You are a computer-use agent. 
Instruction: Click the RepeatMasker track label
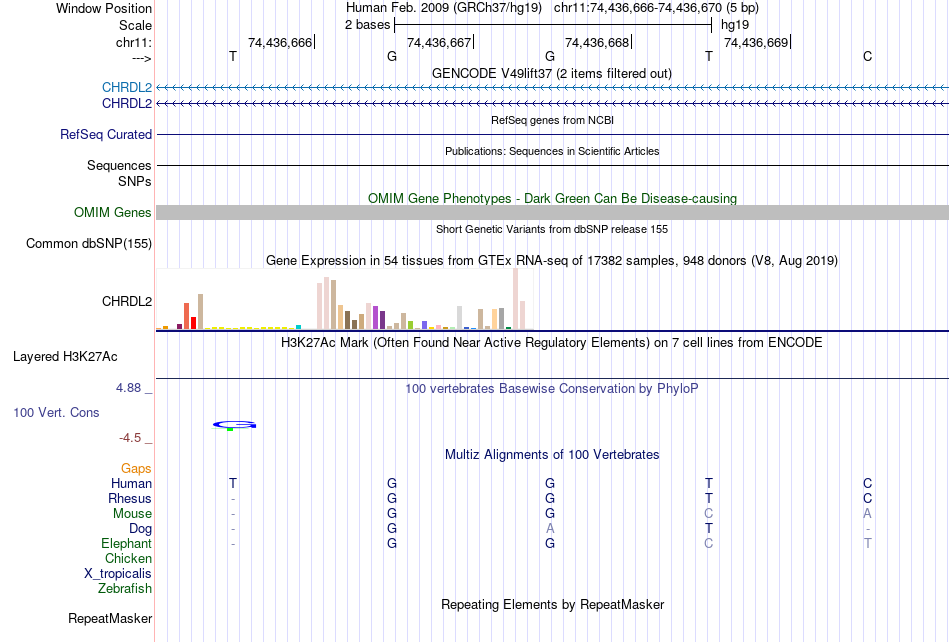pos(110,618)
